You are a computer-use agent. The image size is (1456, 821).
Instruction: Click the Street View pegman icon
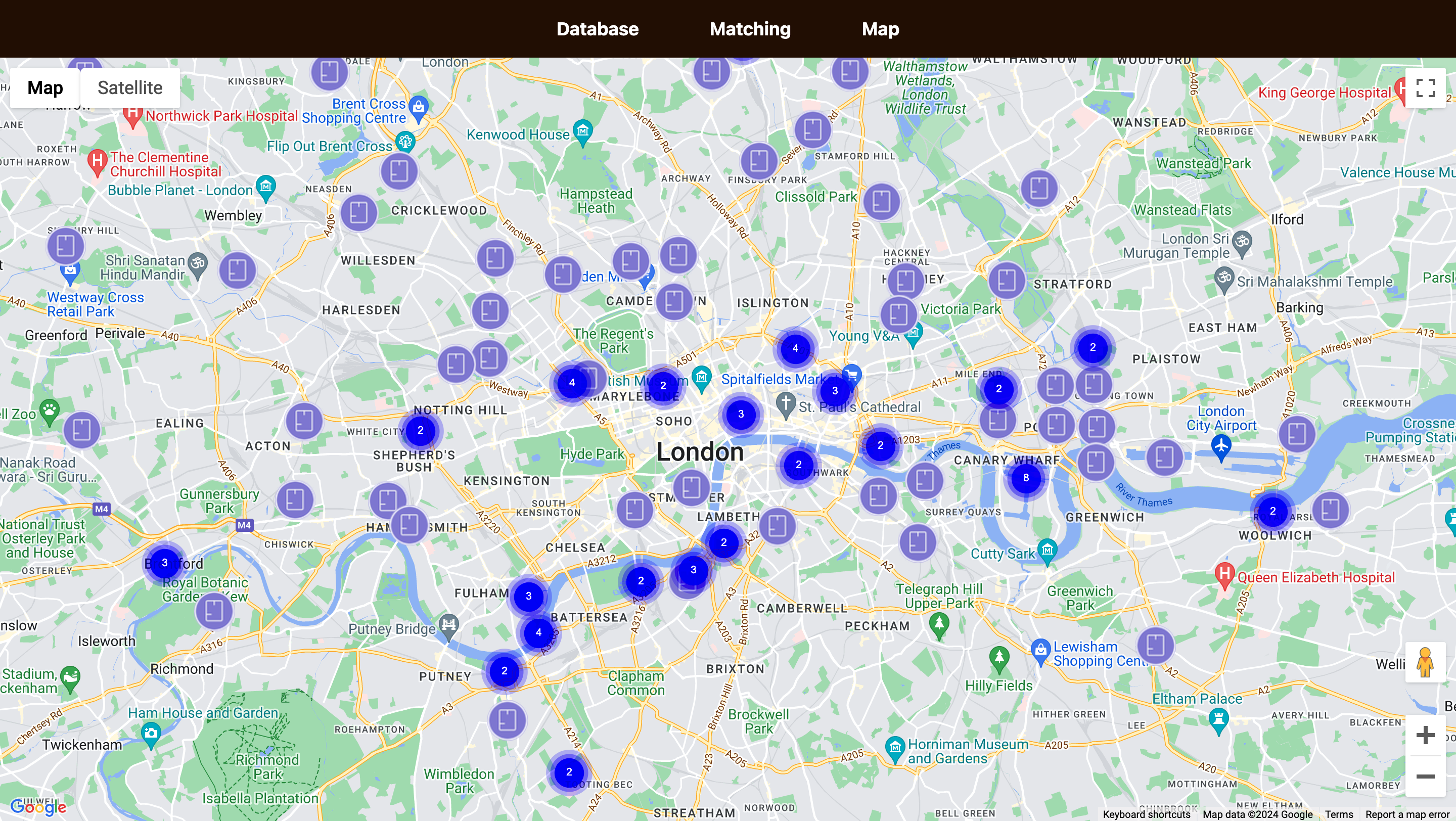[x=1426, y=662]
